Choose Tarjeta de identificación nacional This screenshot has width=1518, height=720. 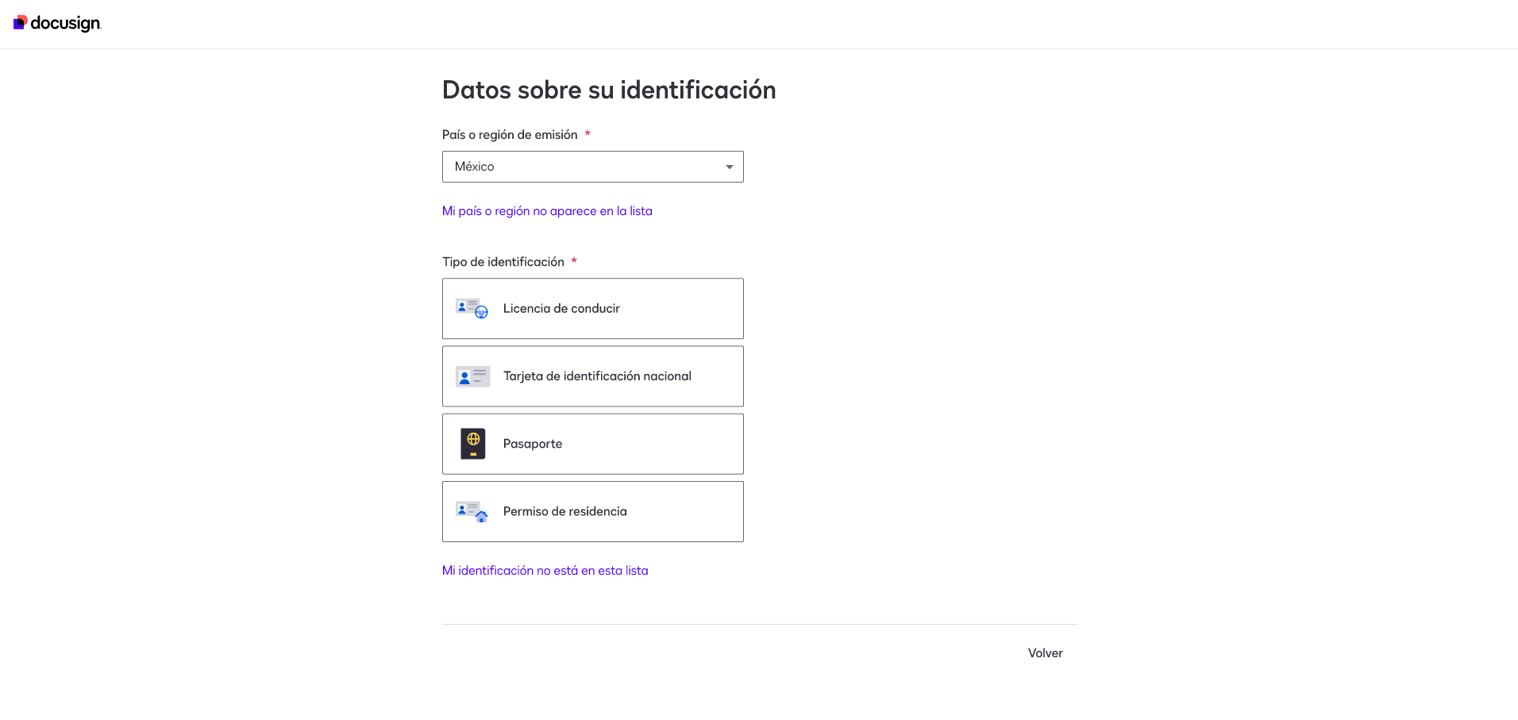click(593, 376)
